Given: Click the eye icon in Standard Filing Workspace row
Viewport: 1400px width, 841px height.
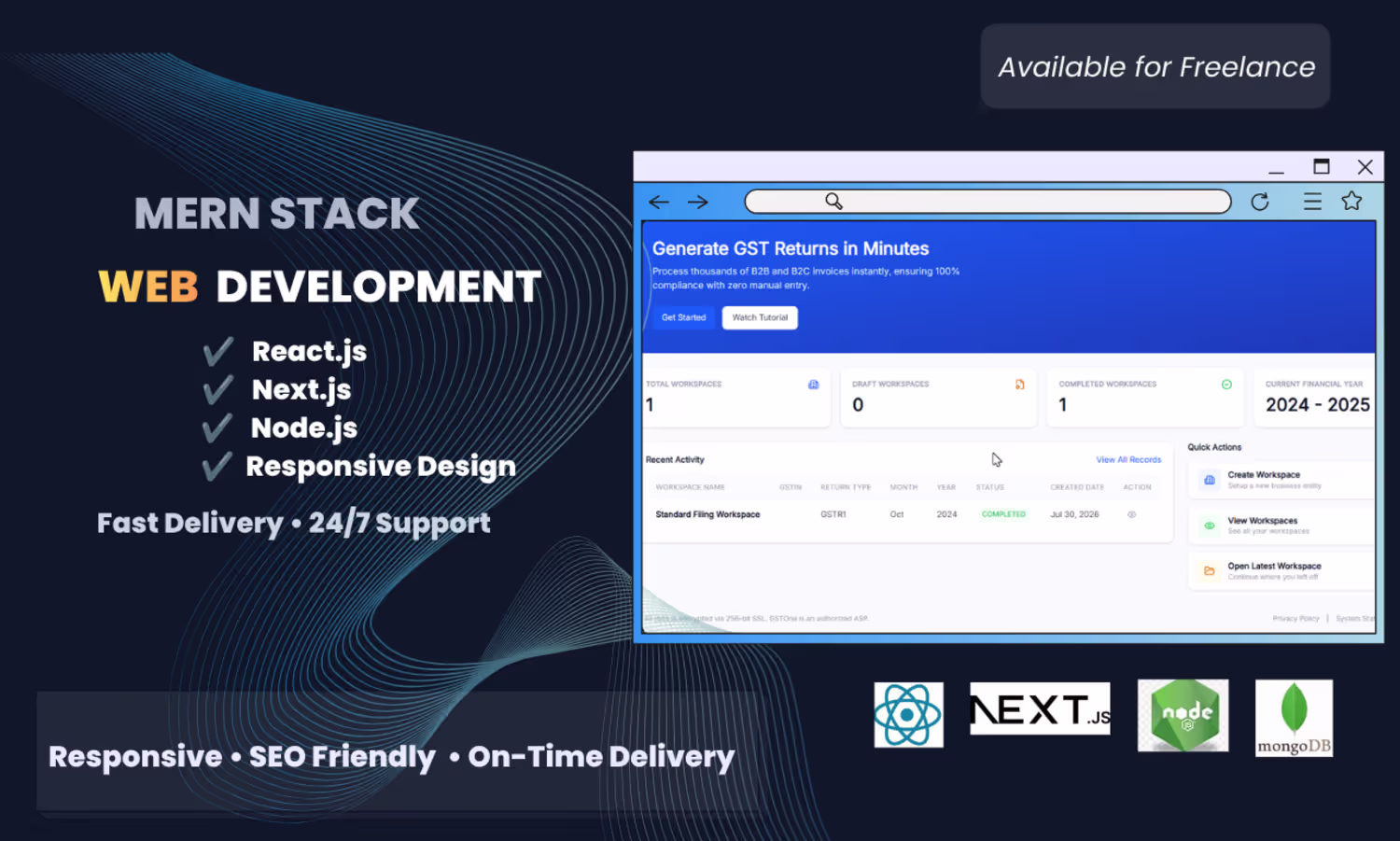Looking at the screenshot, I should coord(1131,514).
